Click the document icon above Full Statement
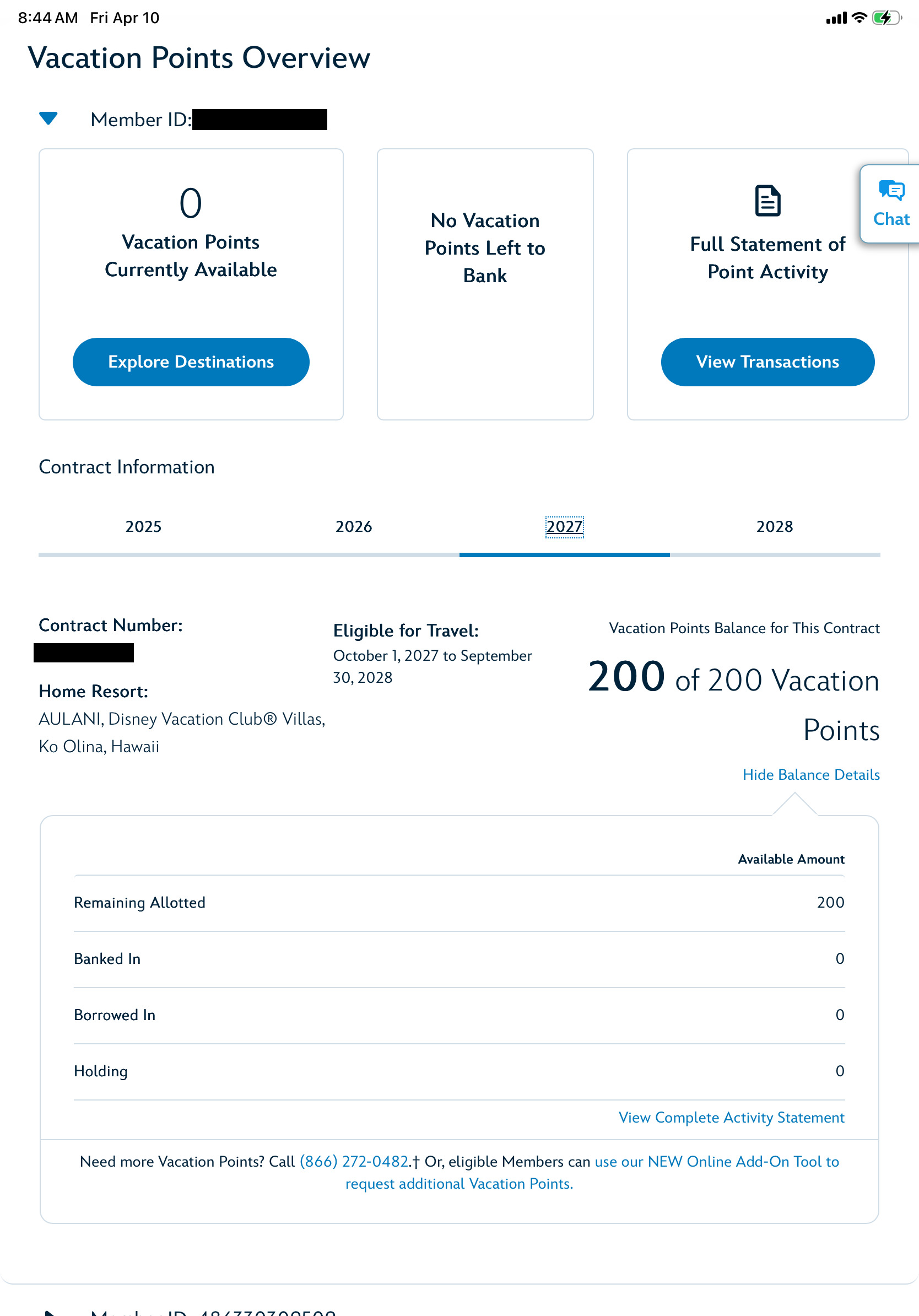The height and width of the screenshot is (1316, 919). click(767, 201)
